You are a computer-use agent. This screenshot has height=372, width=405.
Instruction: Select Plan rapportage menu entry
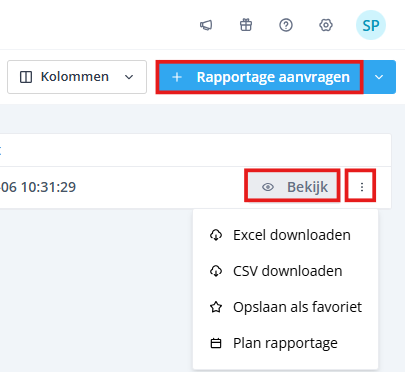pyautogui.click(x=285, y=343)
